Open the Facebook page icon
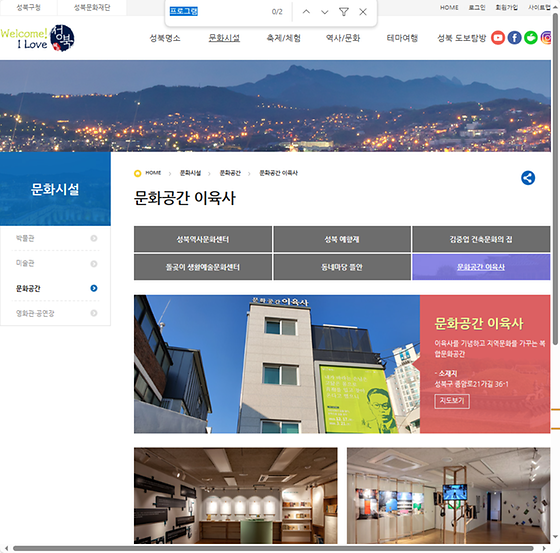Screen dimensions: 560x553 point(514,38)
